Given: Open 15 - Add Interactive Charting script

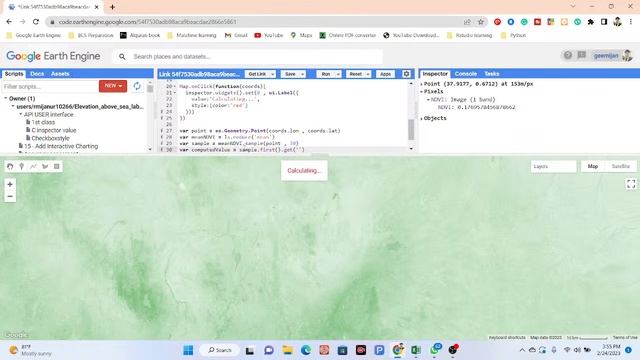Looking at the screenshot, I should 61,146.
